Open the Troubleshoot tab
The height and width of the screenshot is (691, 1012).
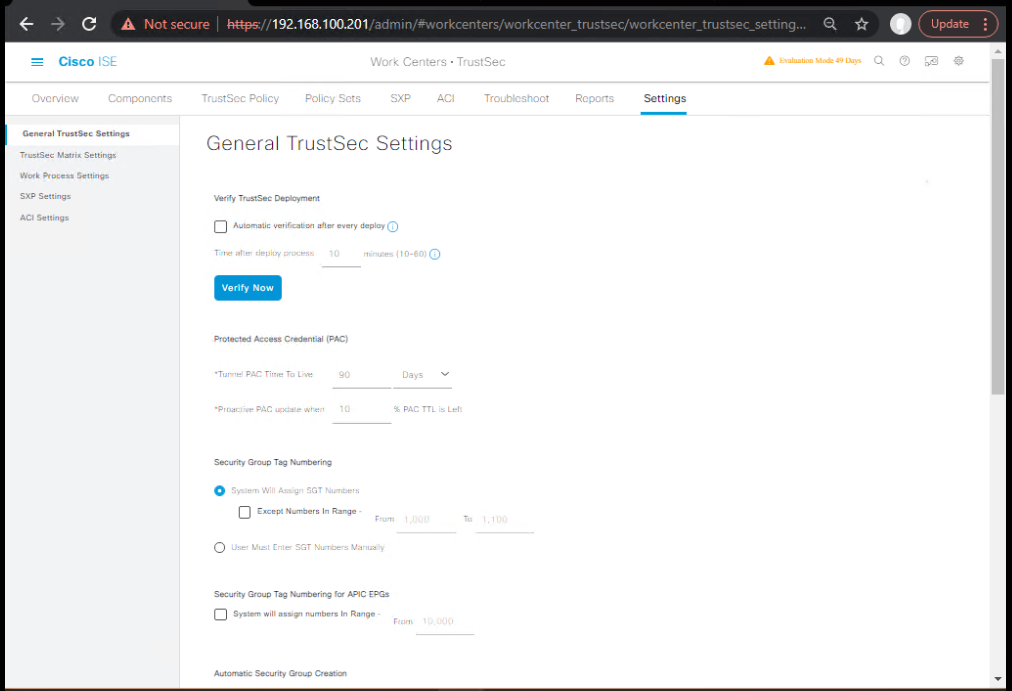516,99
